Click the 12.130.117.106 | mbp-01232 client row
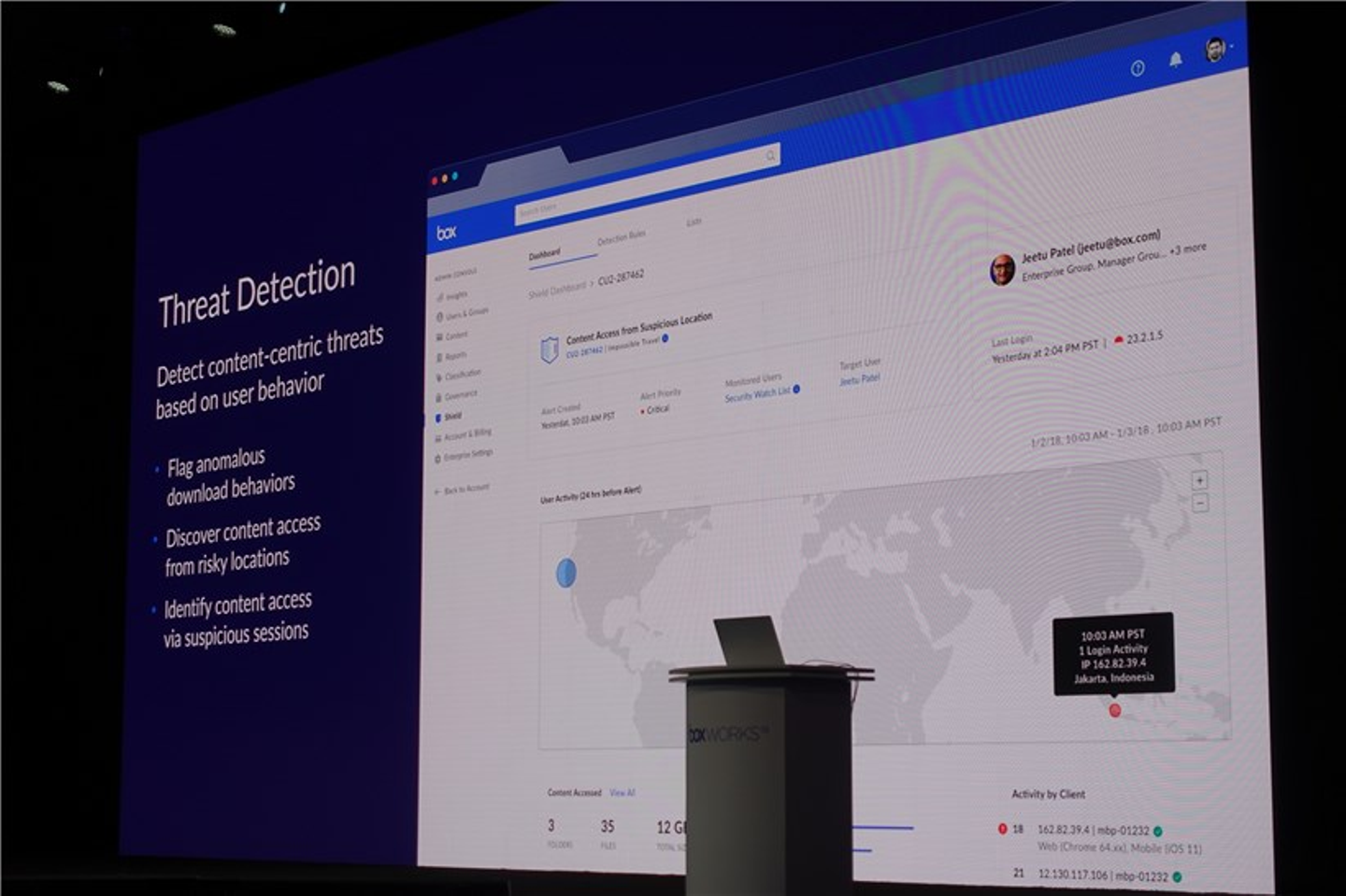 pyautogui.click(x=1103, y=875)
